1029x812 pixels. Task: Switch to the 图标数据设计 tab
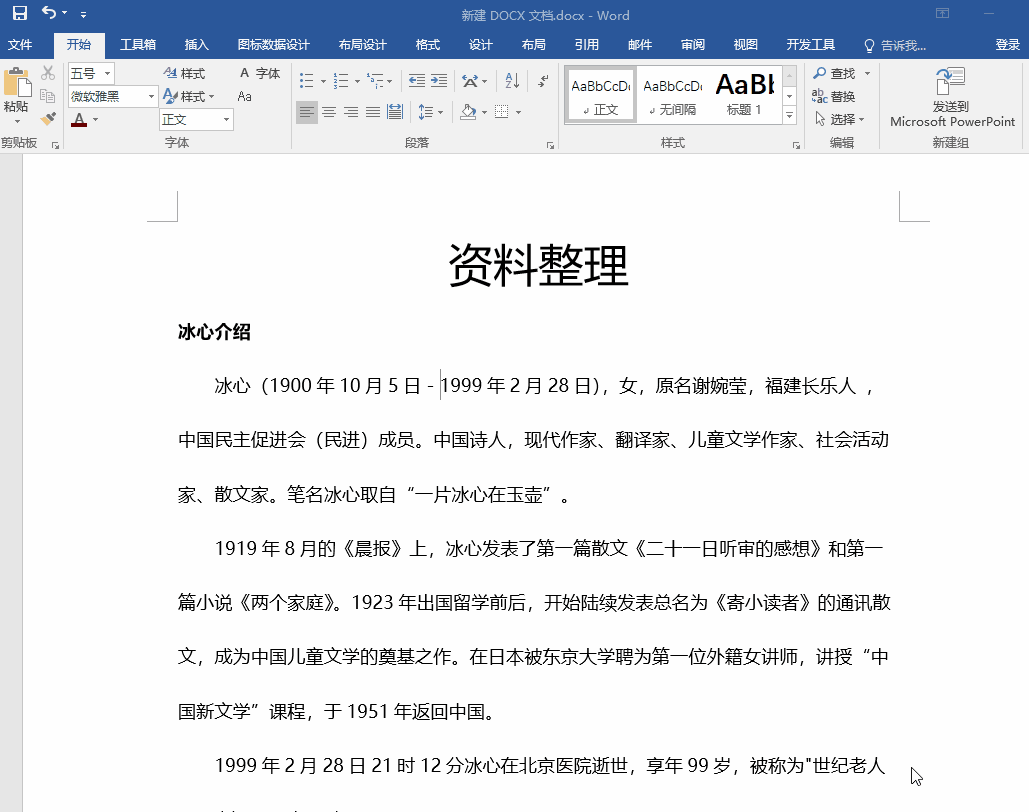[274, 45]
